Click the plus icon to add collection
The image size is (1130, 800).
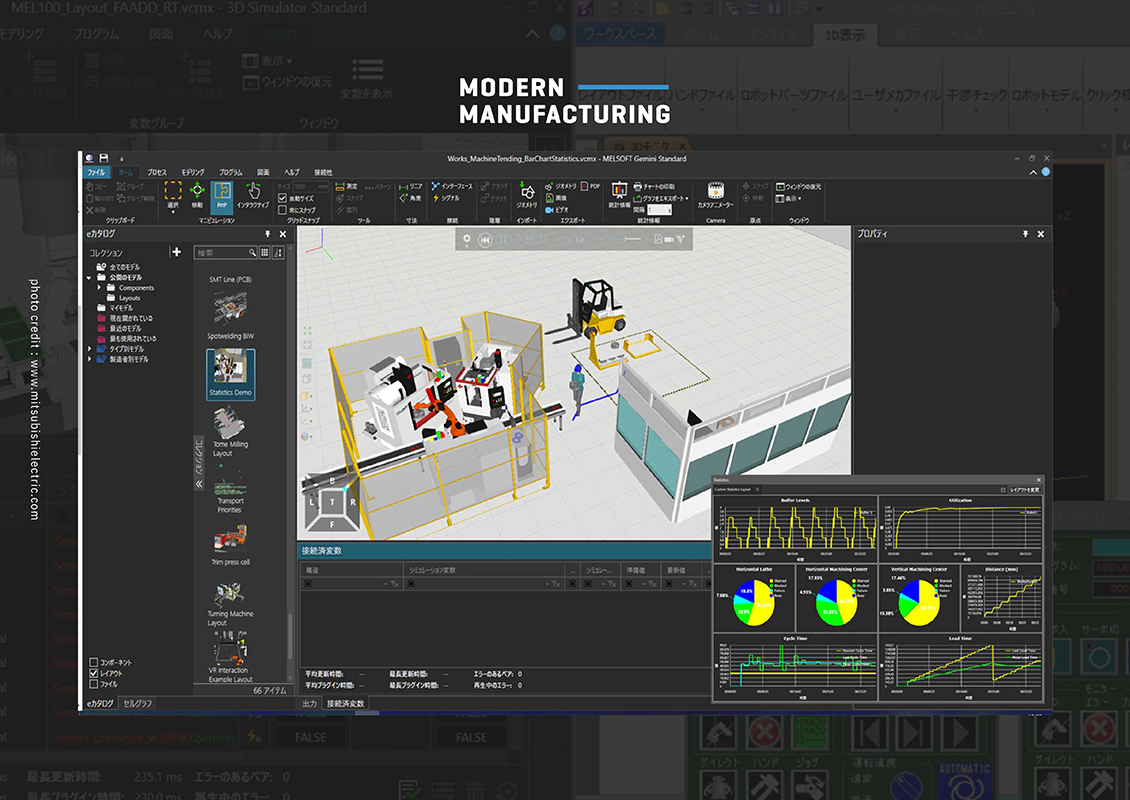[x=177, y=253]
